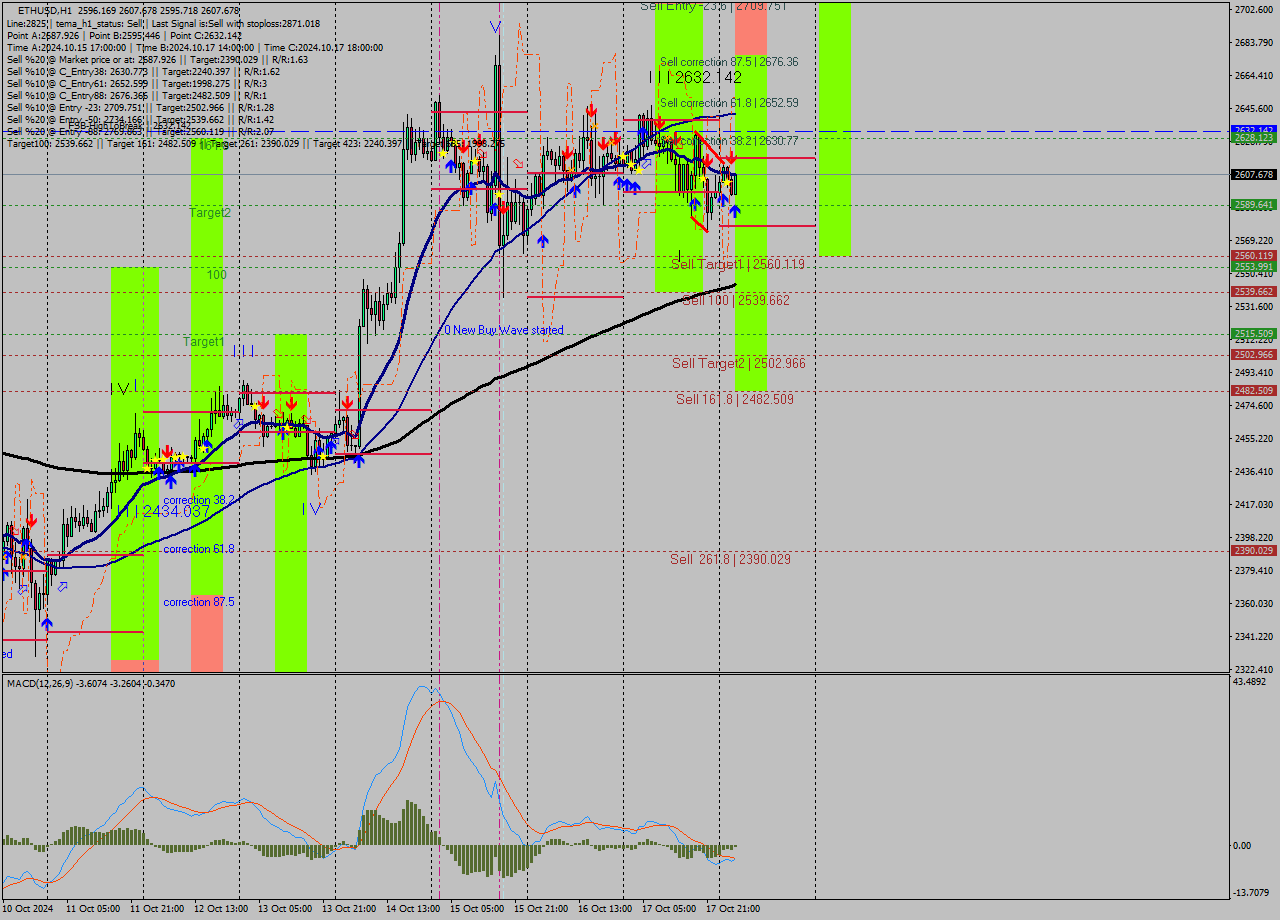Click the red 2390.029 price tag
The image size is (1280, 920).
tap(1253, 551)
